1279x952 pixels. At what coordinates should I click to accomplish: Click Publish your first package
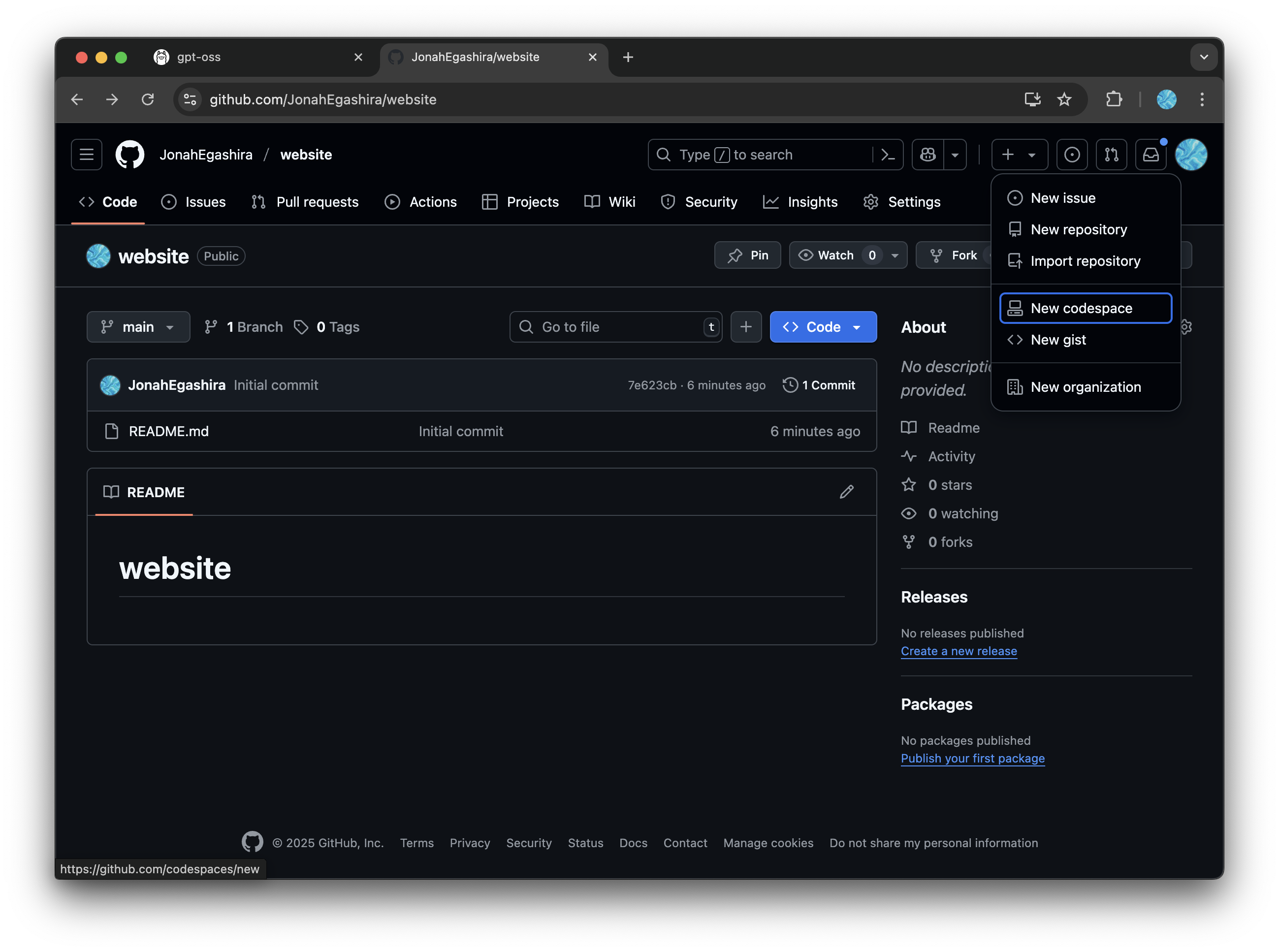[x=972, y=759]
